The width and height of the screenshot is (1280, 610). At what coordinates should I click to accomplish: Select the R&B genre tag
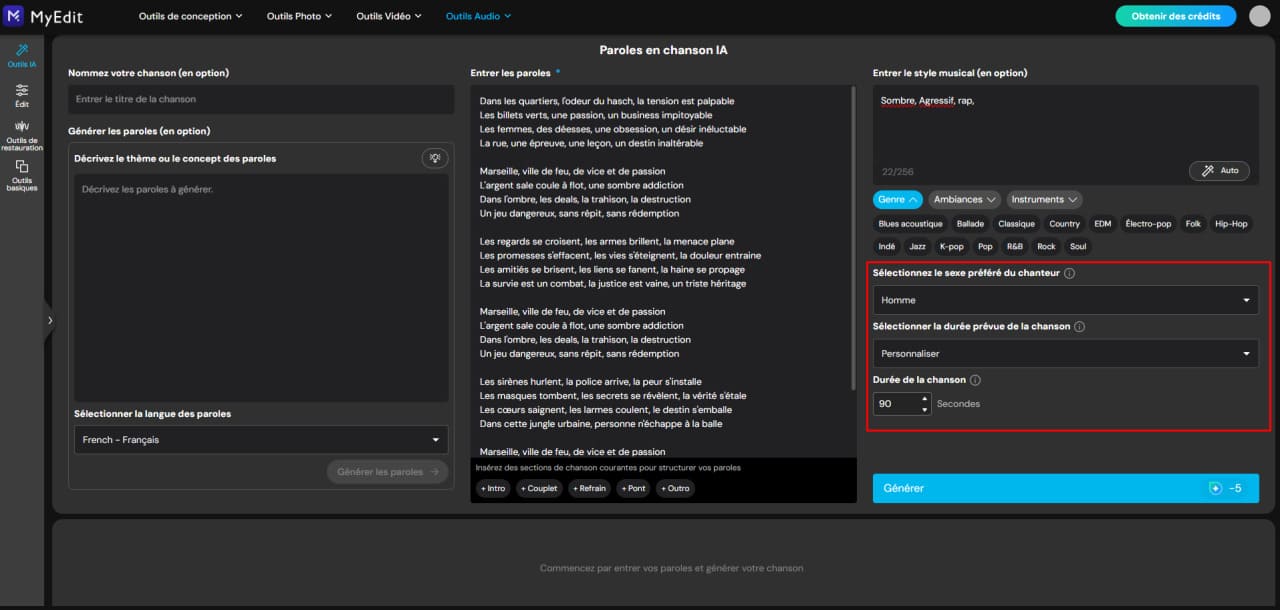(x=1015, y=247)
